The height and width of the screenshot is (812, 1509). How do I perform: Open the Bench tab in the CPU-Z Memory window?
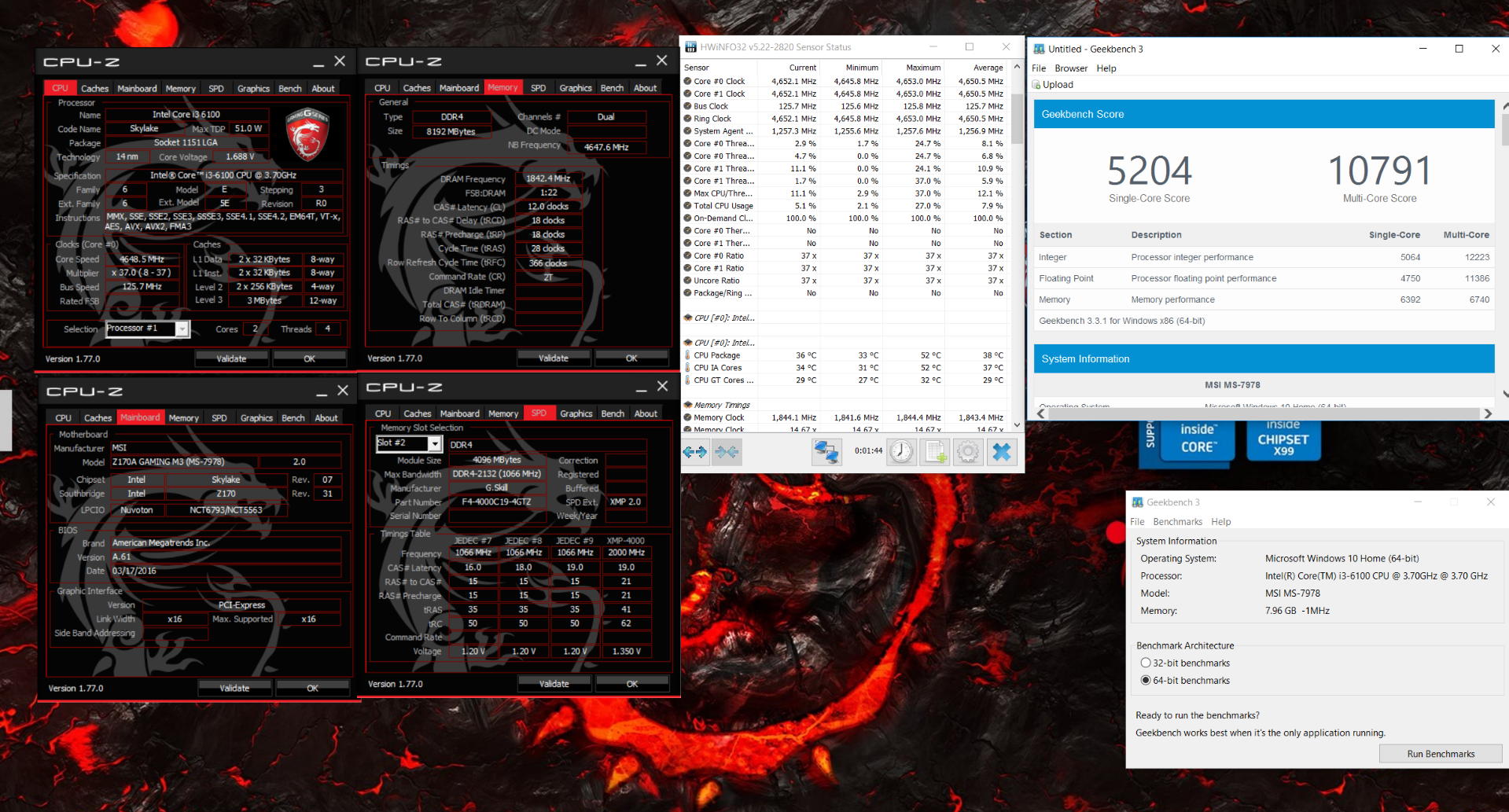tap(612, 88)
